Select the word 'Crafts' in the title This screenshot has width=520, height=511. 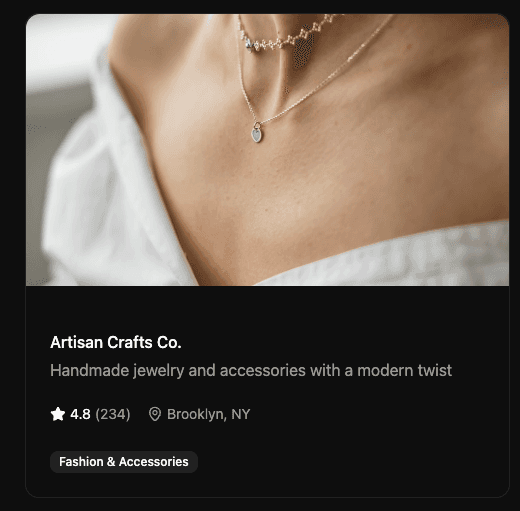pyautogui.click(x=130, y=342)
